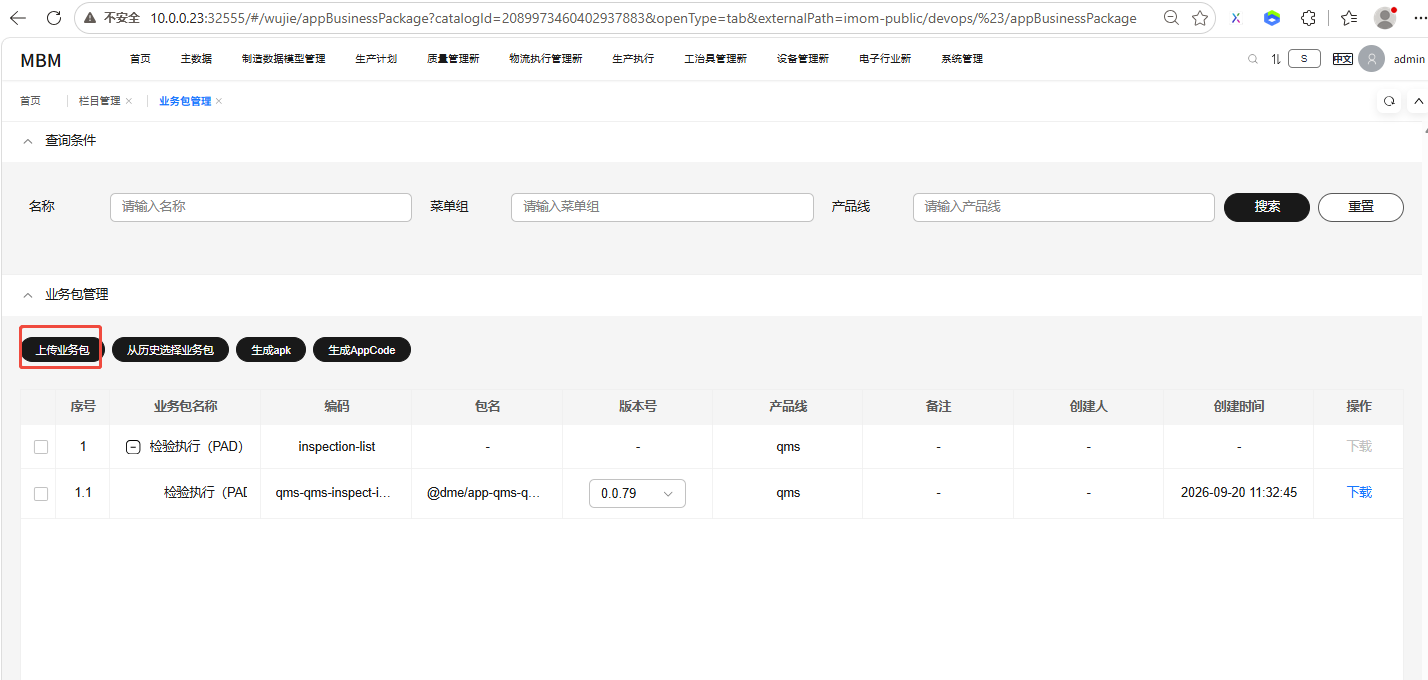Click the 生成apk button
This screenshot has width=1428, height=680.
pos(271,350)
